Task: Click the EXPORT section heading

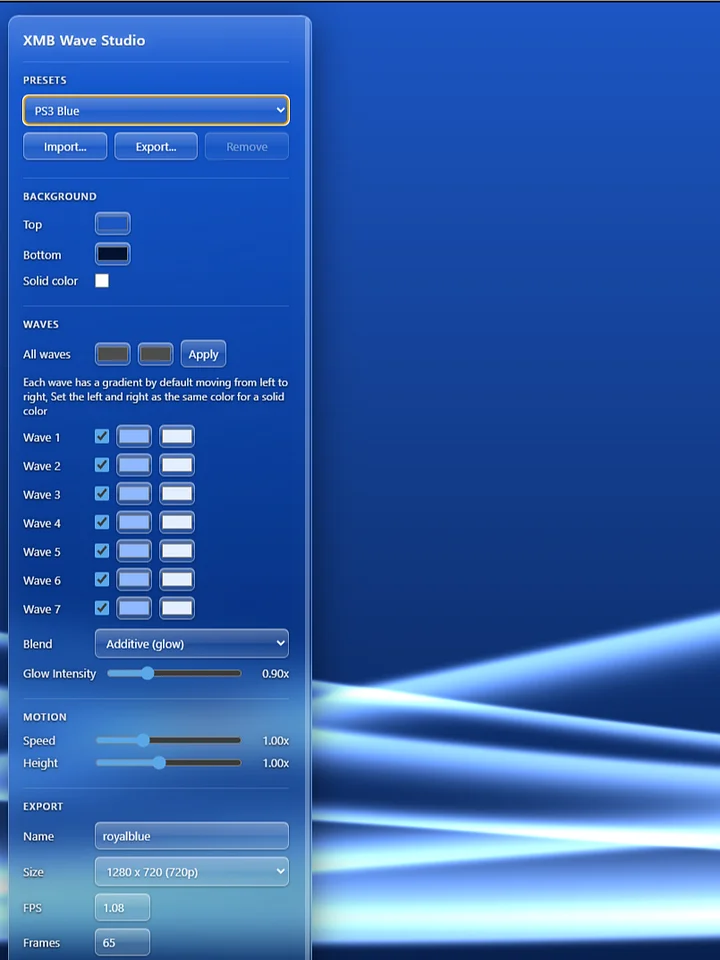Action: pos(43,806)
